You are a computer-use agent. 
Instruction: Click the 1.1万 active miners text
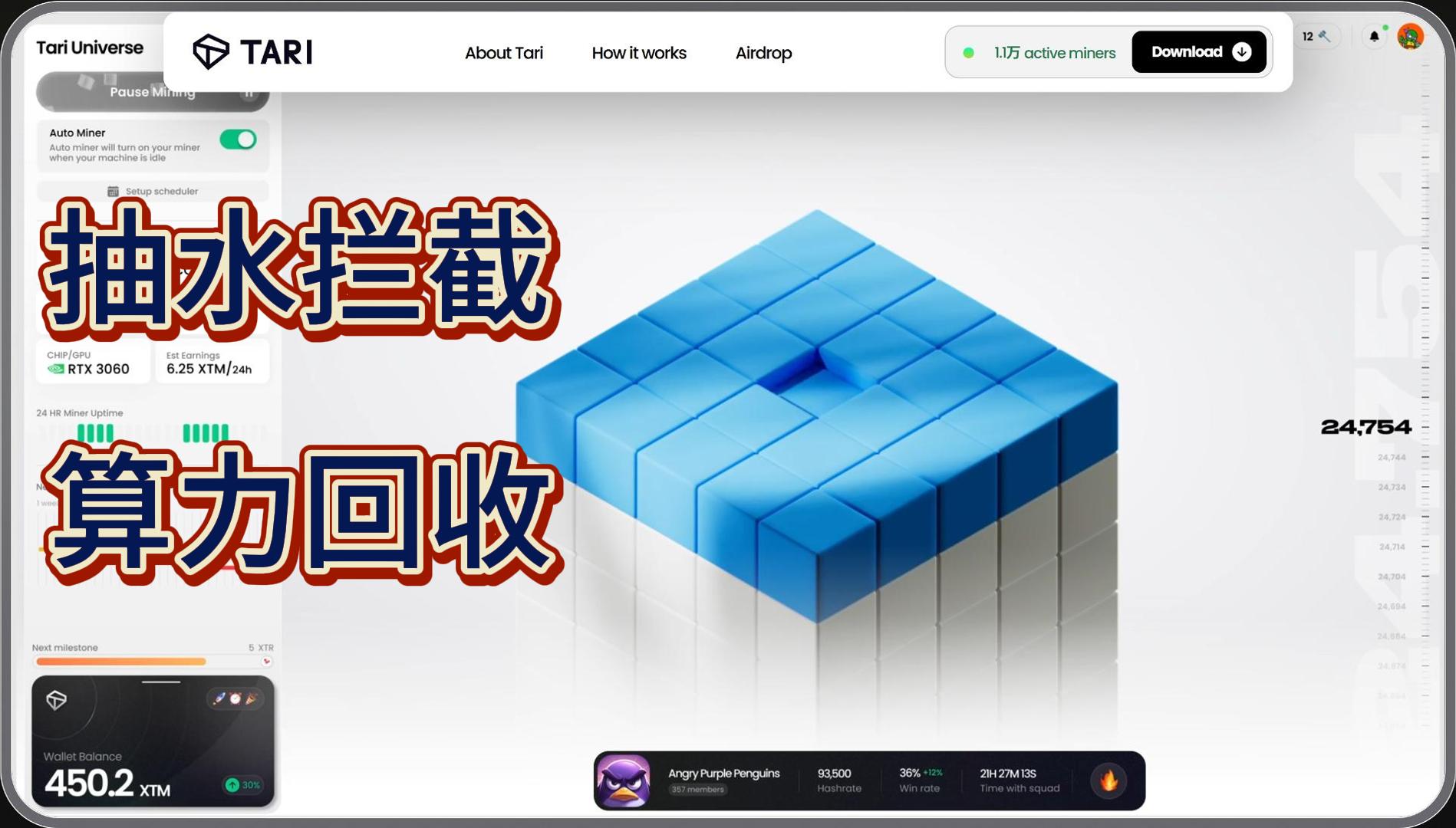(x=1055, y=53)
